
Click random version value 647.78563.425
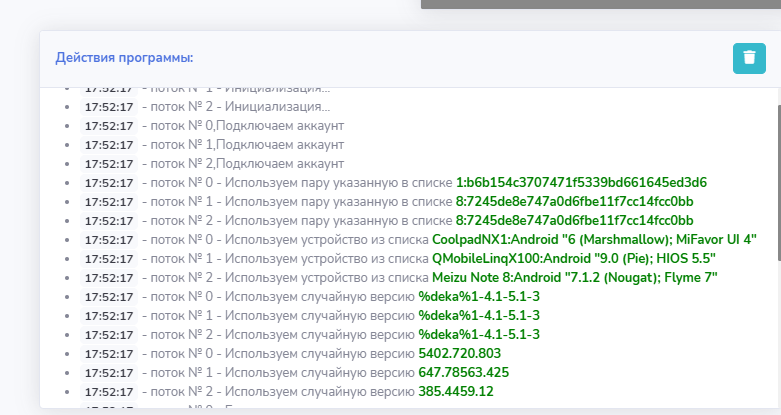coord(463,372)
